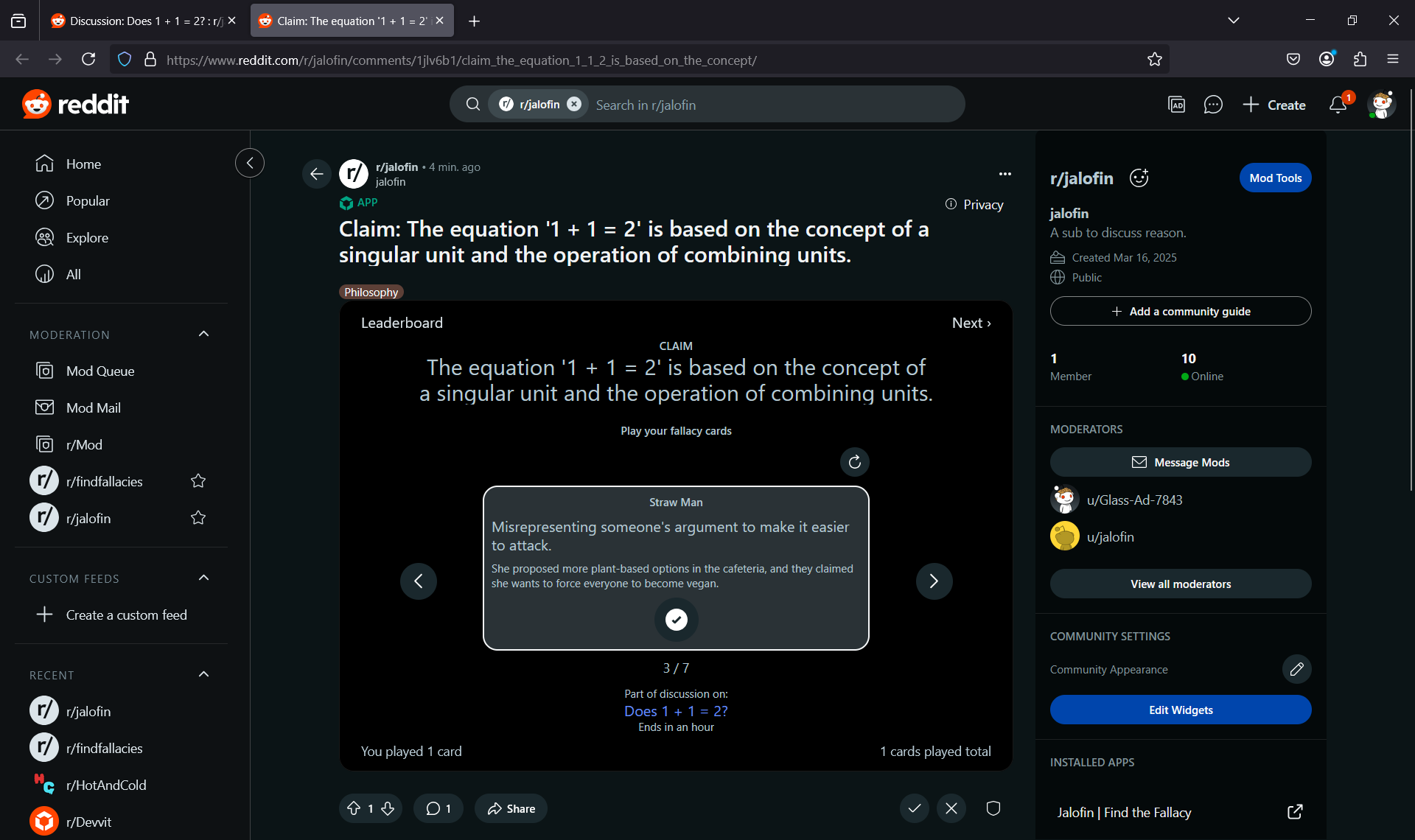Click the notifications bell icon
The width and height of the screenshot is (1415, 840).
click(1338, 105)
